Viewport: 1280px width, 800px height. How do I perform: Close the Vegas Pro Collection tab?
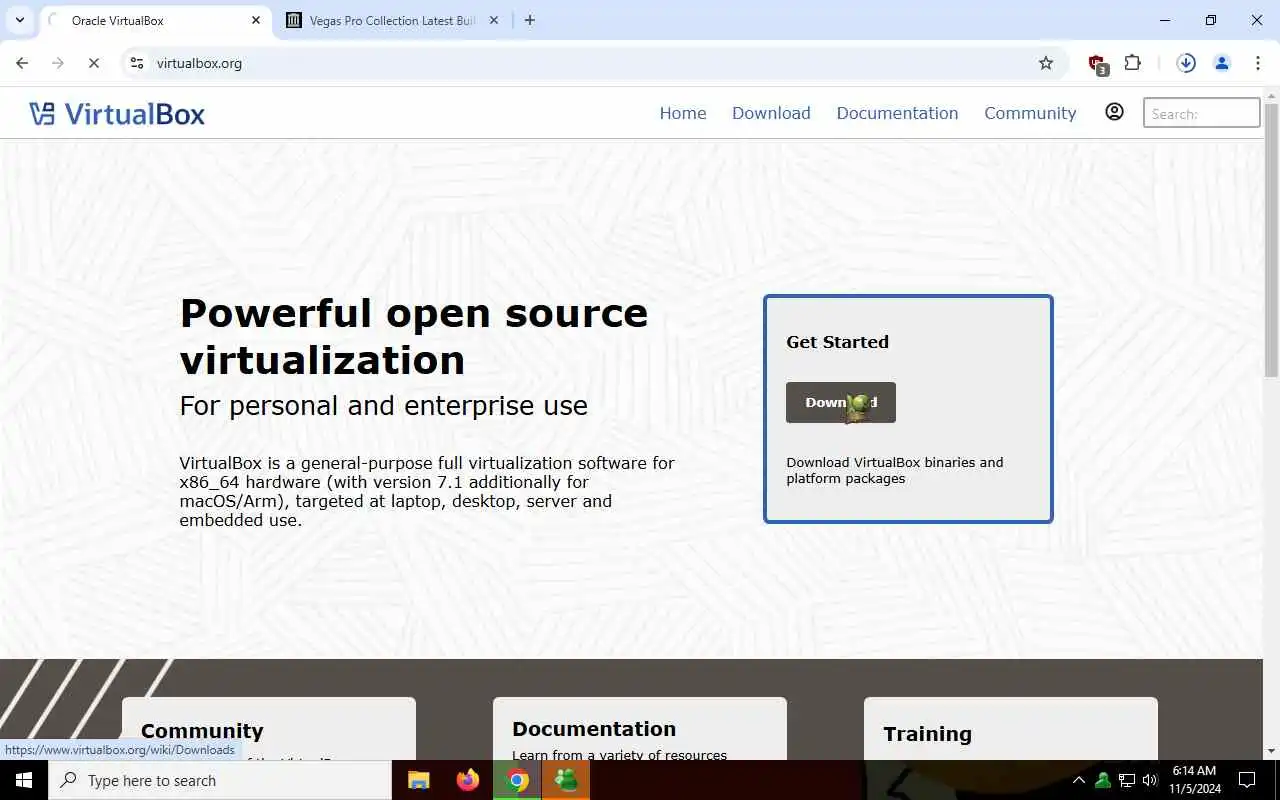[494, 20]
